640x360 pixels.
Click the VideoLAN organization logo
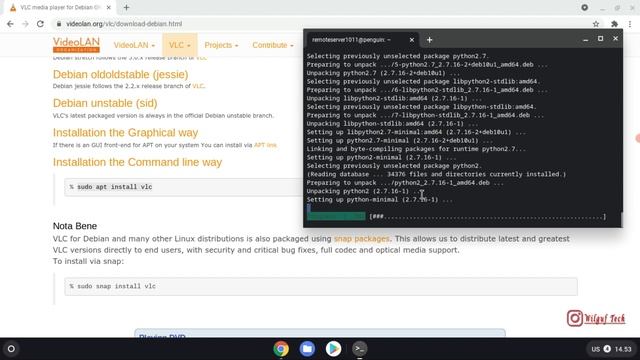point(76,45)
